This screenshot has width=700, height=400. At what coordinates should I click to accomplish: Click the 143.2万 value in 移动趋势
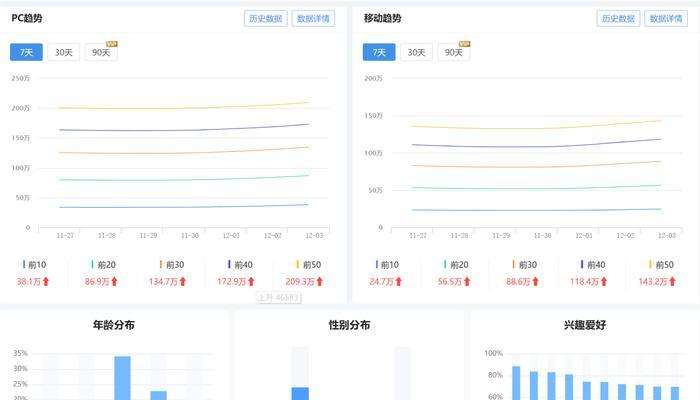(x=653, y=282)
